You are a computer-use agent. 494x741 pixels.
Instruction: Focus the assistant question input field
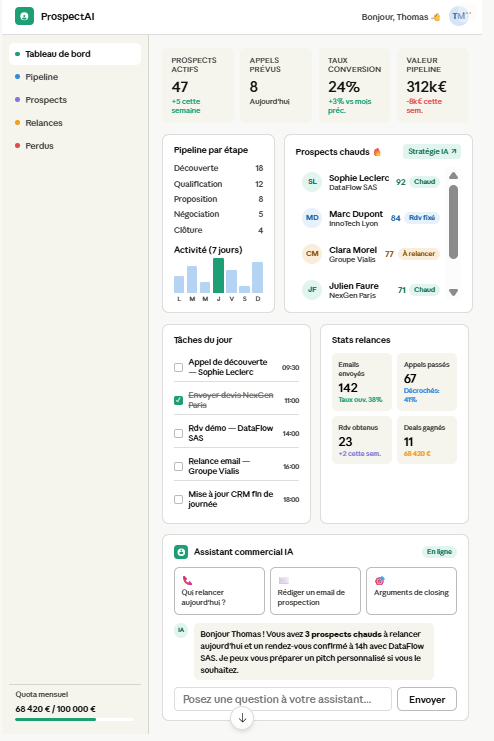(x=283, y=699)
